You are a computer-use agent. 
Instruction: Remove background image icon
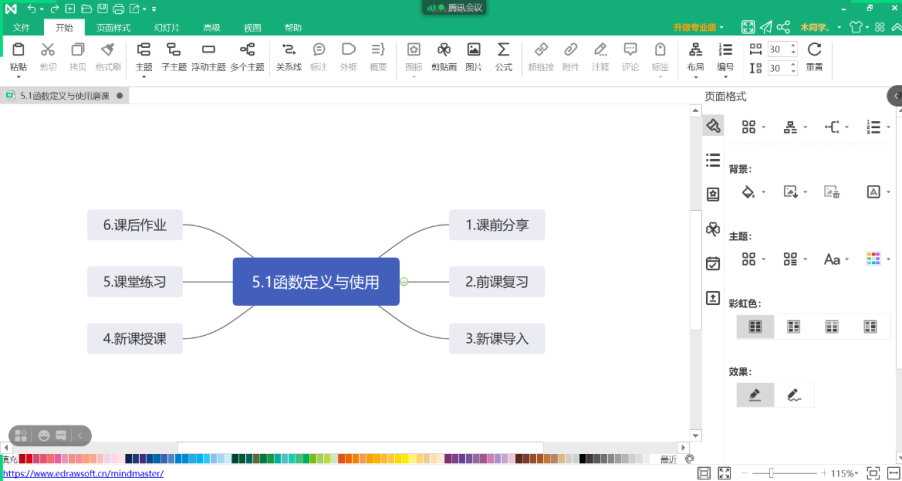[x=831, y=192]
